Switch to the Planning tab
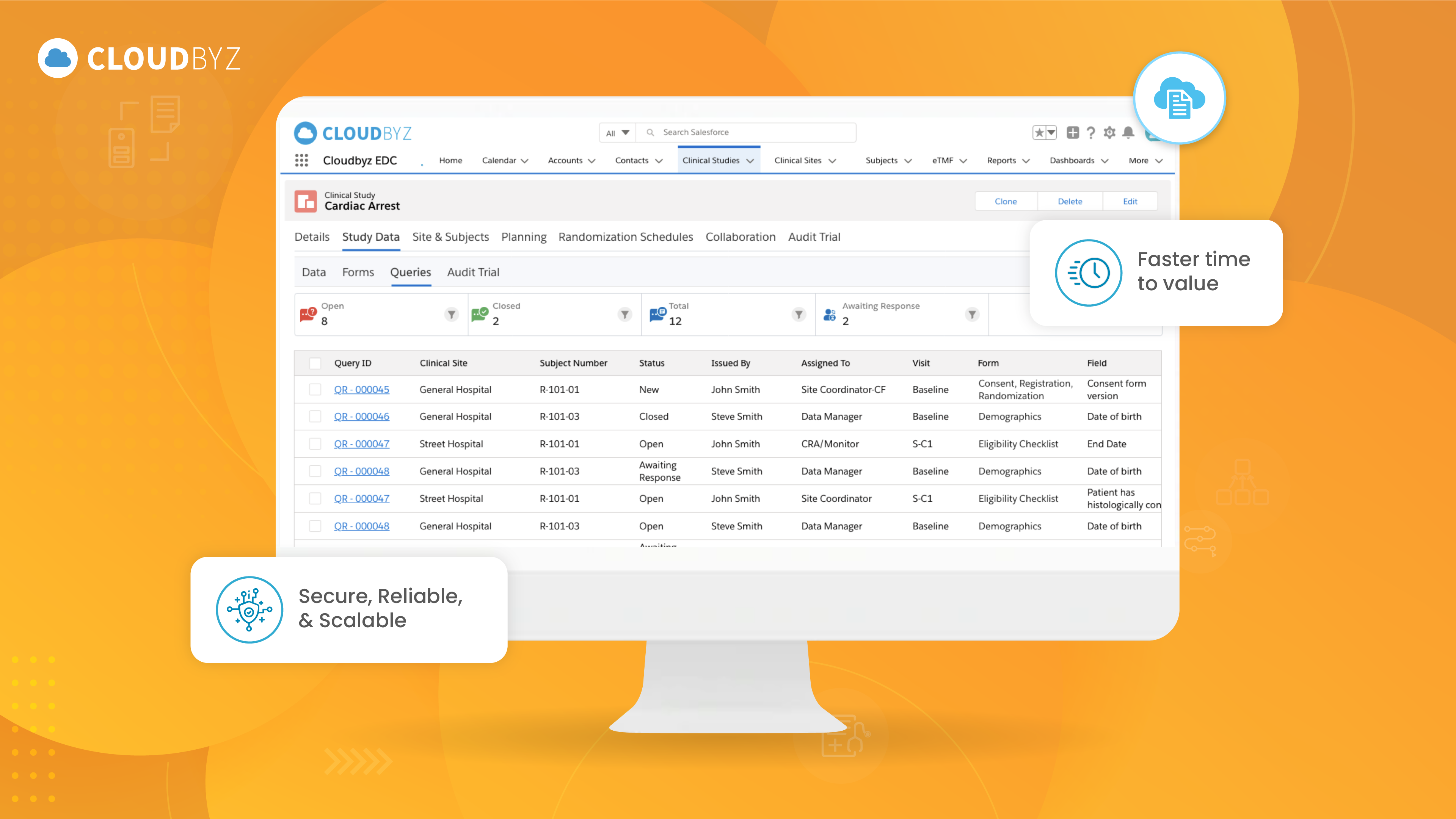 (524, 237)
